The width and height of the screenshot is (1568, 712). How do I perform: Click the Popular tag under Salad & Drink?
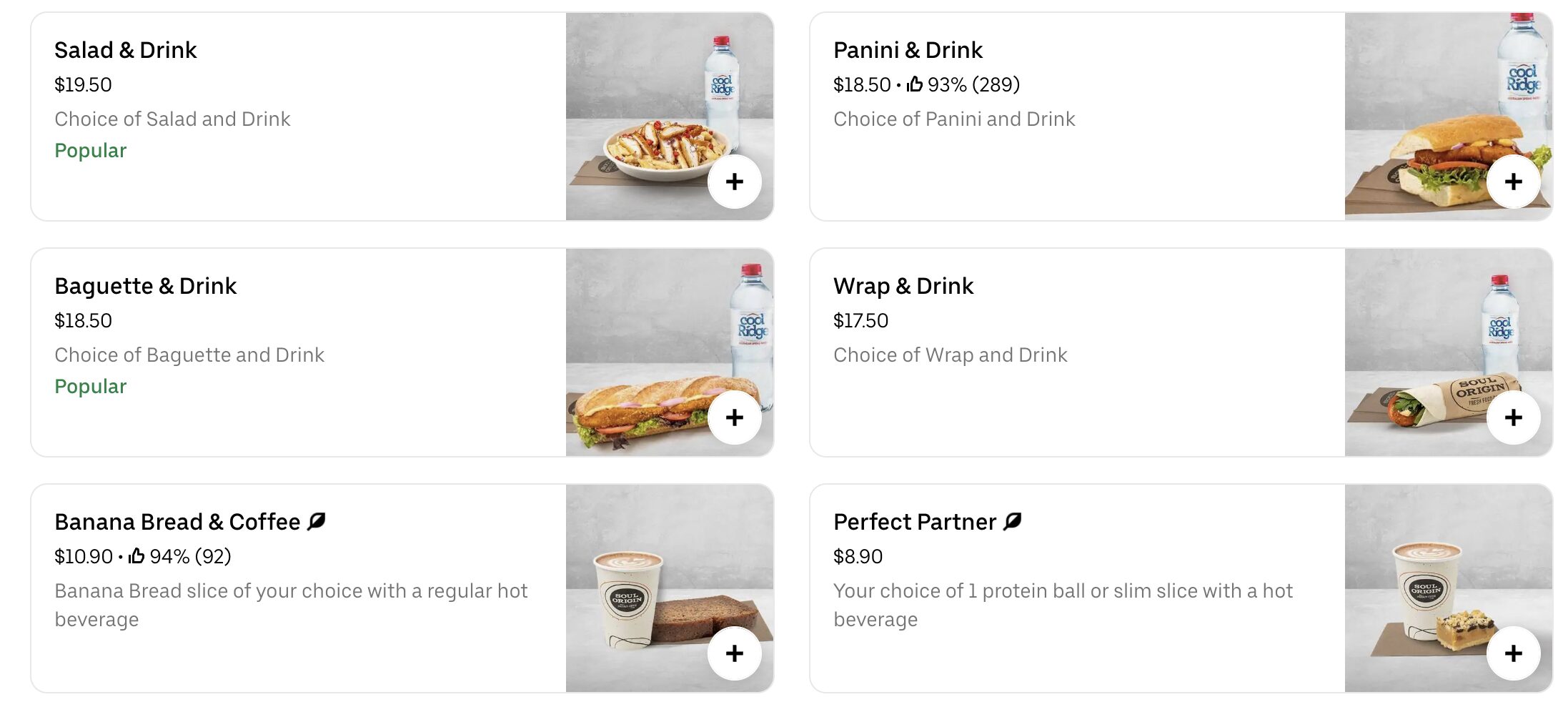click(x=90, y=150)
